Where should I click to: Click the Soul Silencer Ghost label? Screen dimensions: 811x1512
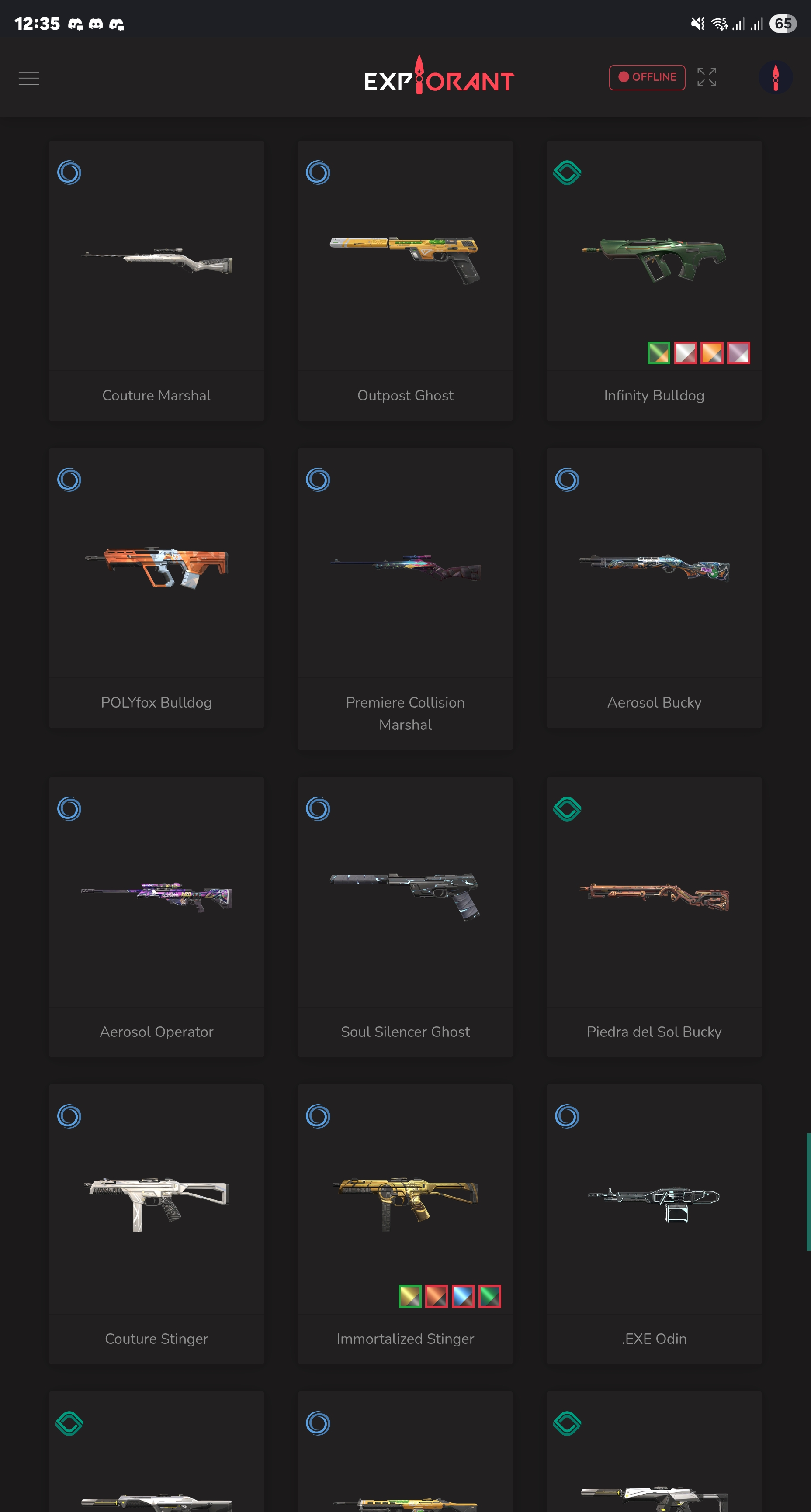pos(405,1031)
